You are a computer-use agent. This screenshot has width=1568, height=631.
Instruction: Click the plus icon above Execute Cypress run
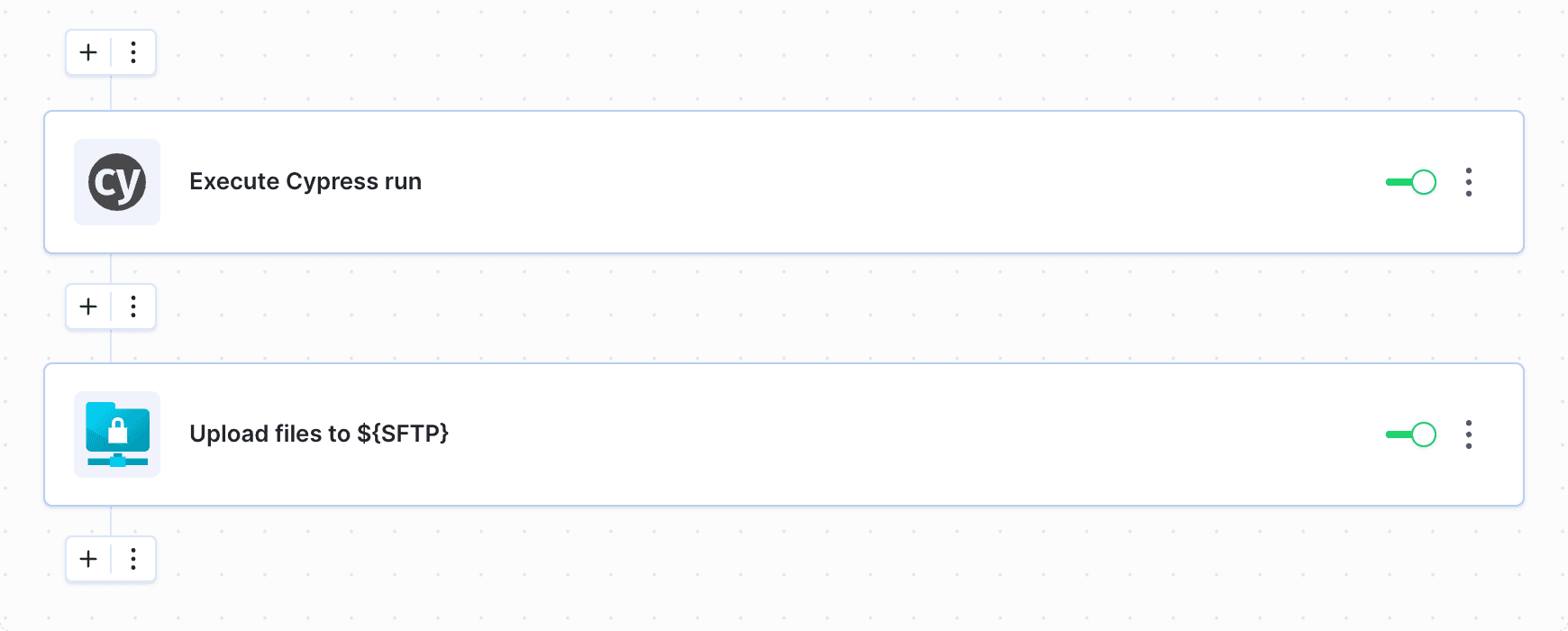click(87, 52)
